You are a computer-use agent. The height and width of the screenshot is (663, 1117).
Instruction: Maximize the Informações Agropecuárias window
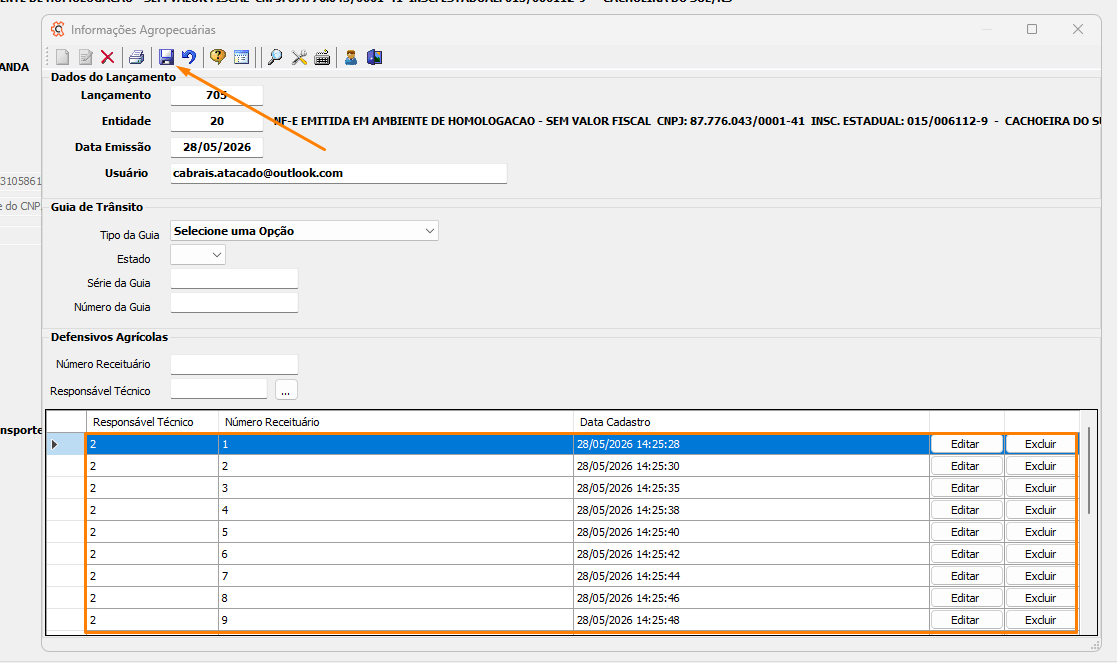[x=1032, y=29]
